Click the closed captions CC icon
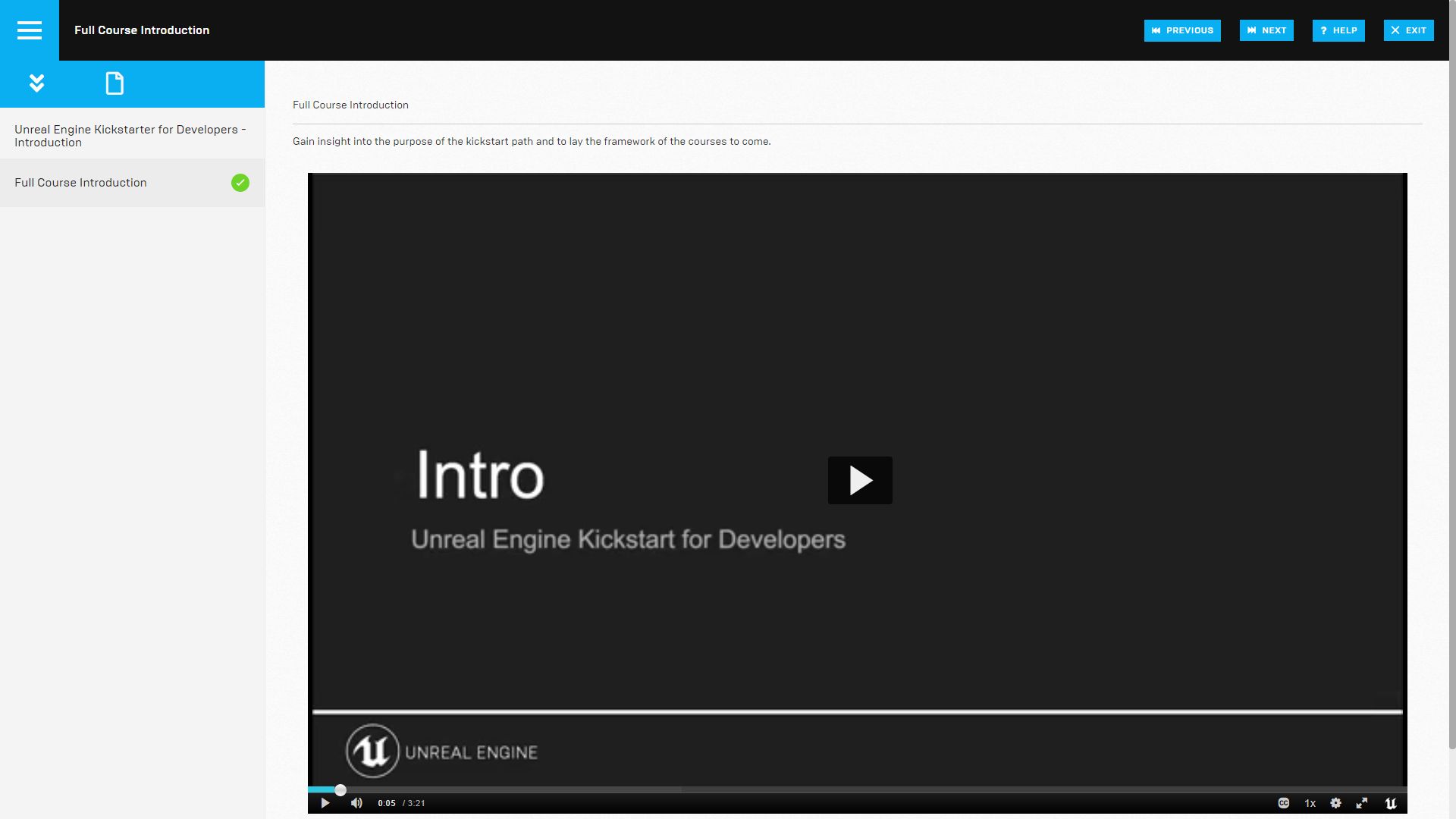This screenshot has height=819, width=1456. 1284,802
